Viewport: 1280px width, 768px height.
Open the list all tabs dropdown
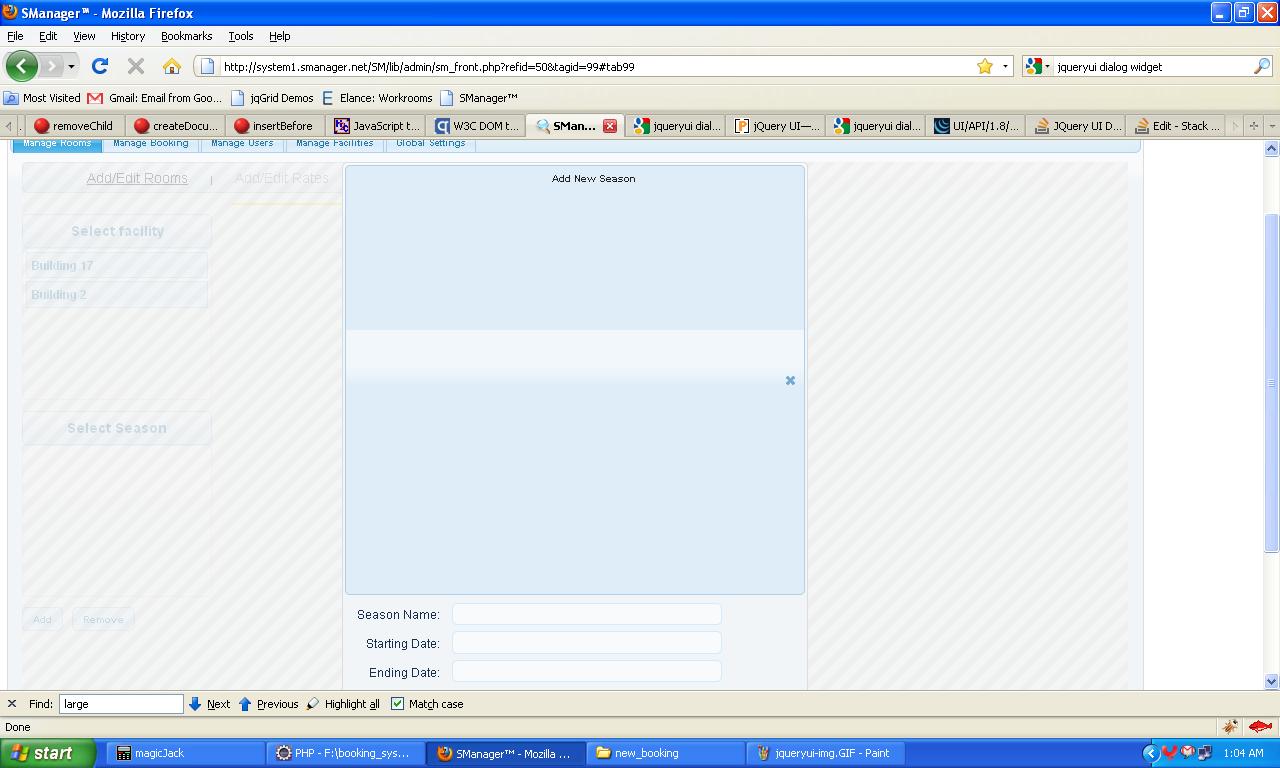point(1272,126)
